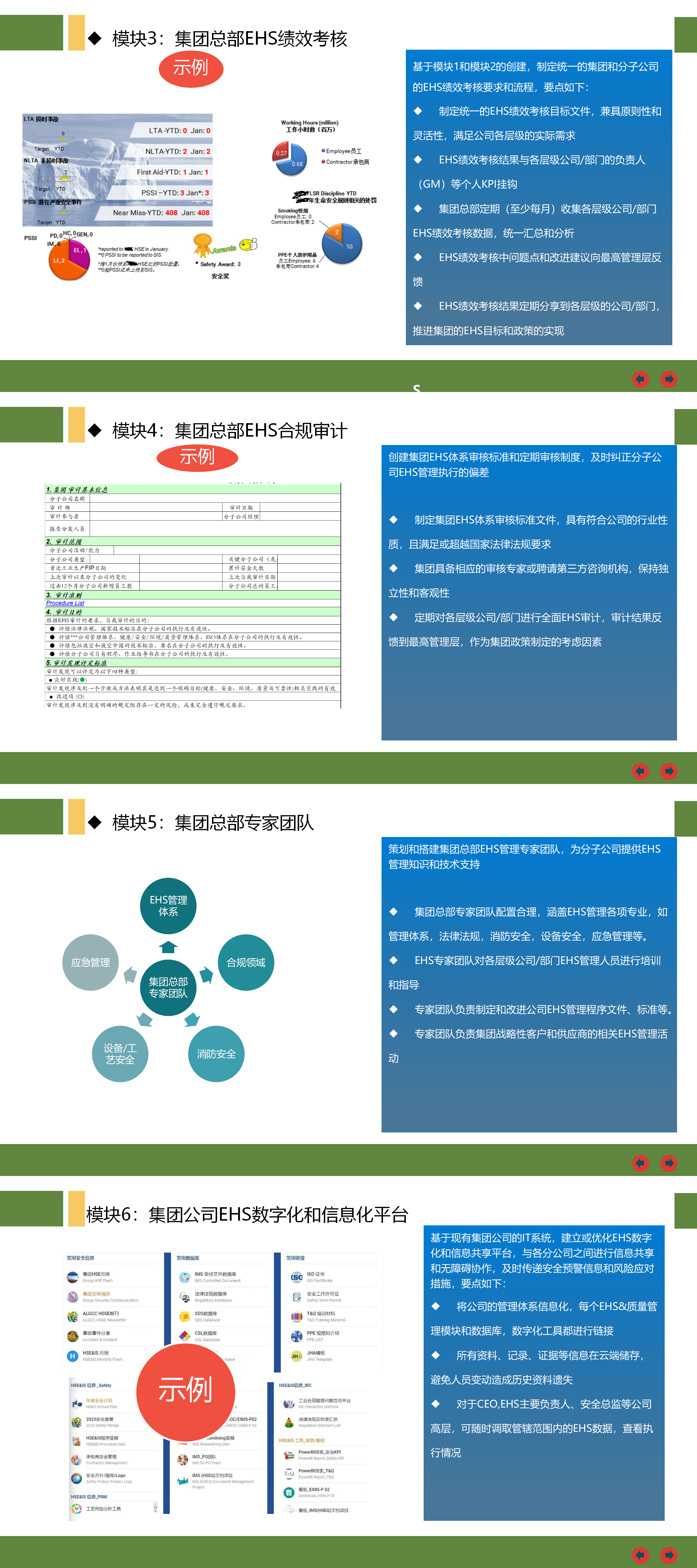Click the 集团HSE月报 Group HSE Flash icon
The image size is (697, 1568).
[73, 1277]
